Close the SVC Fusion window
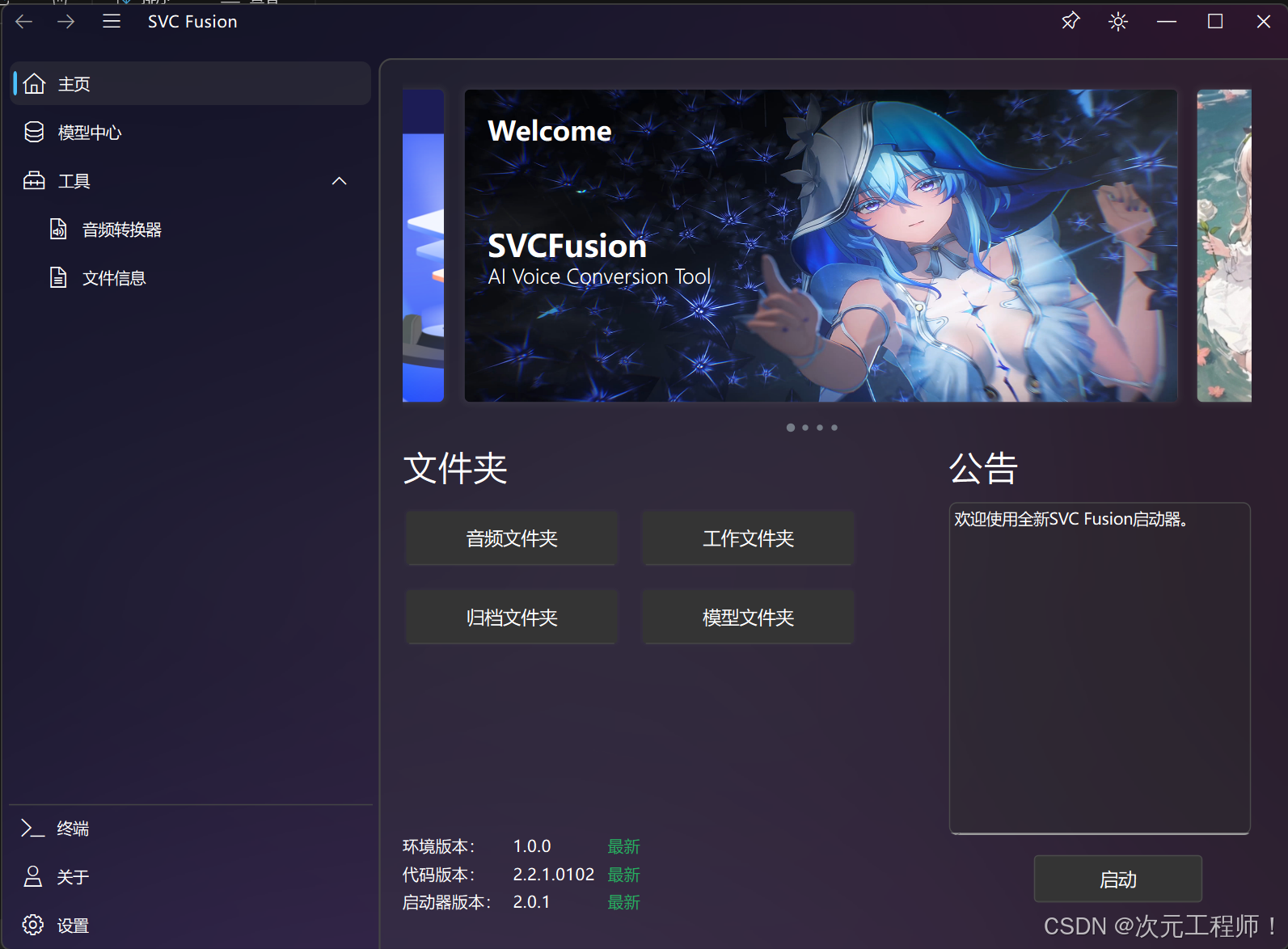 point(1264,22)
